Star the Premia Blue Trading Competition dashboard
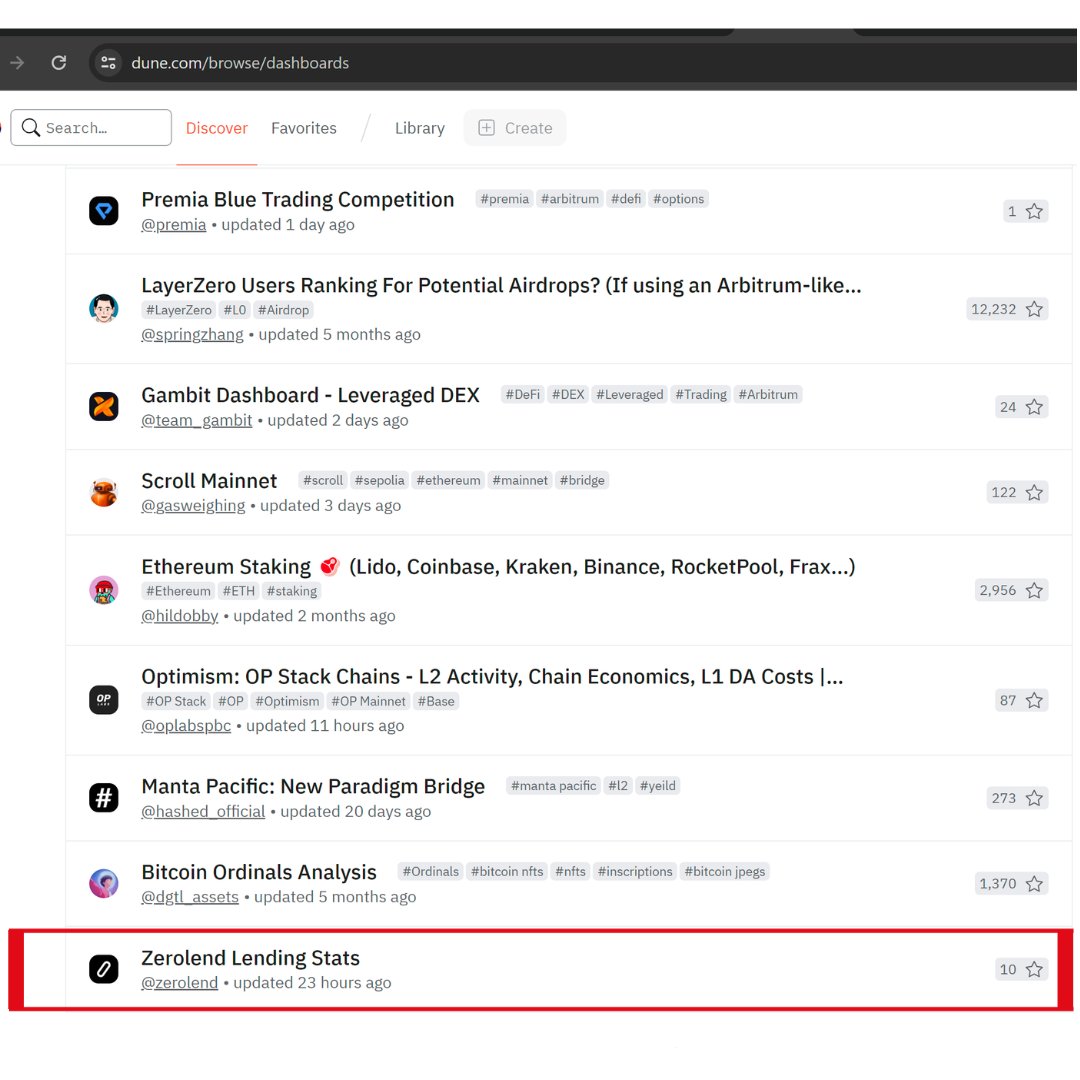Viewport: 1080px width, 1080px height. [1034, 211]
